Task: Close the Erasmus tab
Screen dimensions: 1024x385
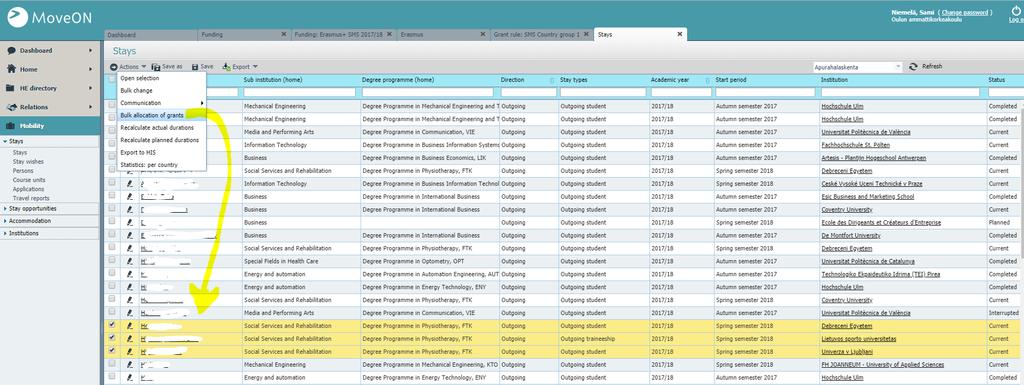Action: click(483, 34)
